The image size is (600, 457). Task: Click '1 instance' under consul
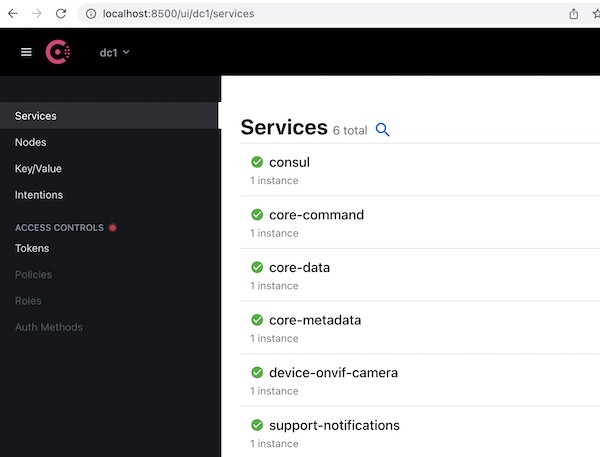274,181
